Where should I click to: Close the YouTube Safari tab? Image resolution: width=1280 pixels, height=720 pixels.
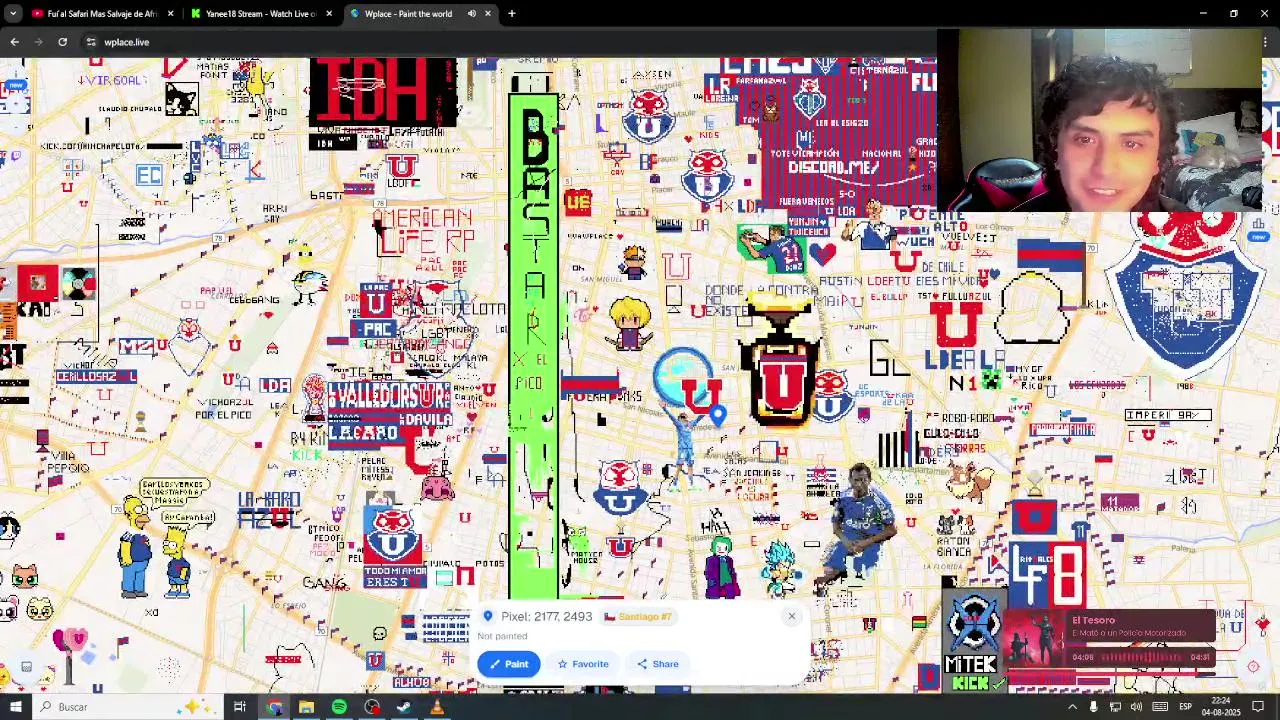(x=170, y=14)
